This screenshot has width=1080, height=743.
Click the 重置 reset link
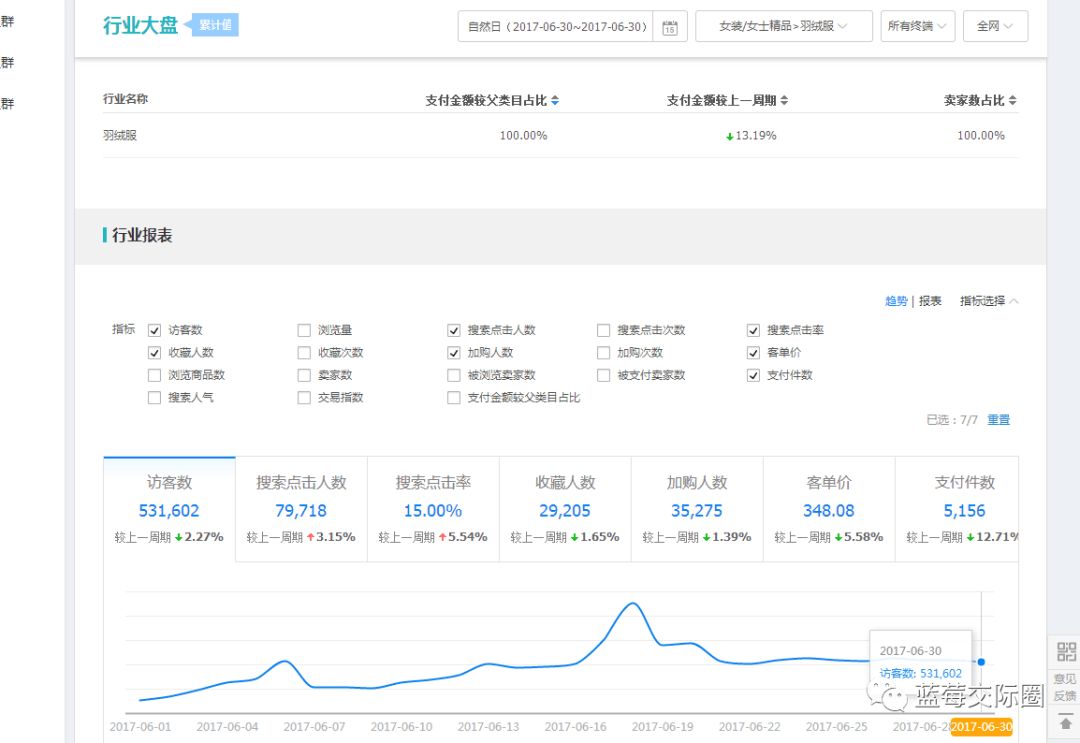[998, 420]
